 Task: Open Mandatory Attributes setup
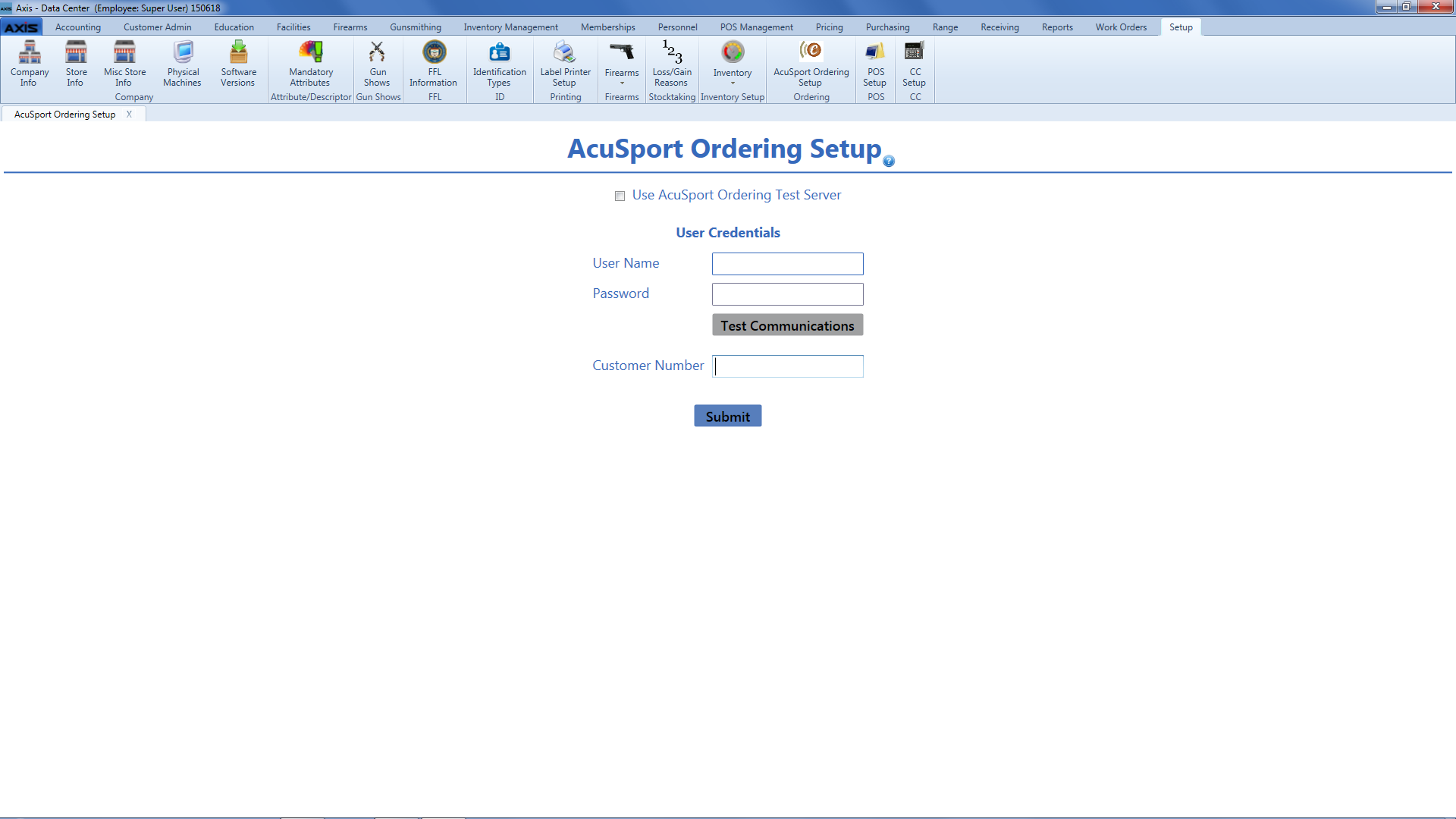(x=311, y=64)
